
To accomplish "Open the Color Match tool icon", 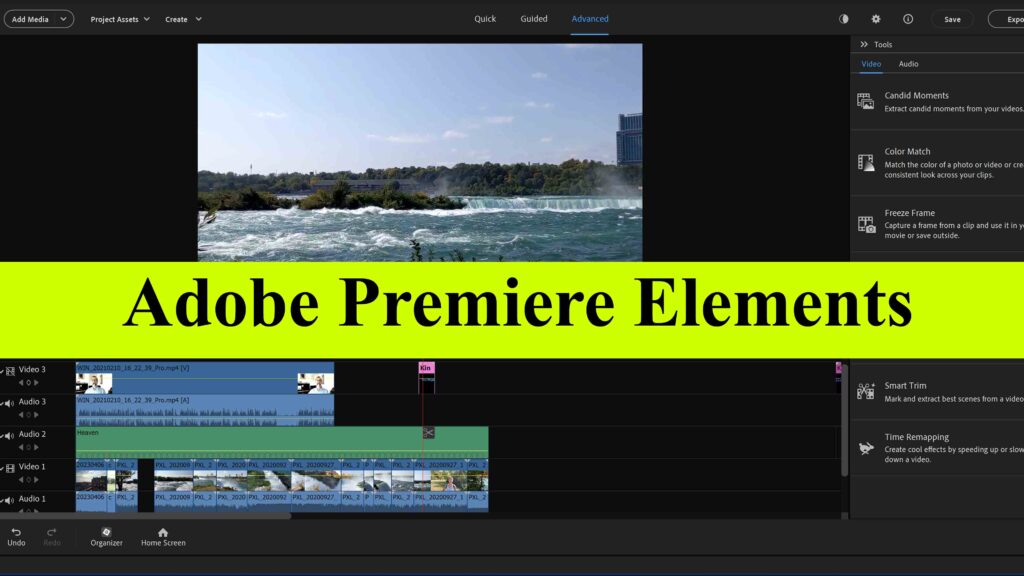I will coord(866,163).
